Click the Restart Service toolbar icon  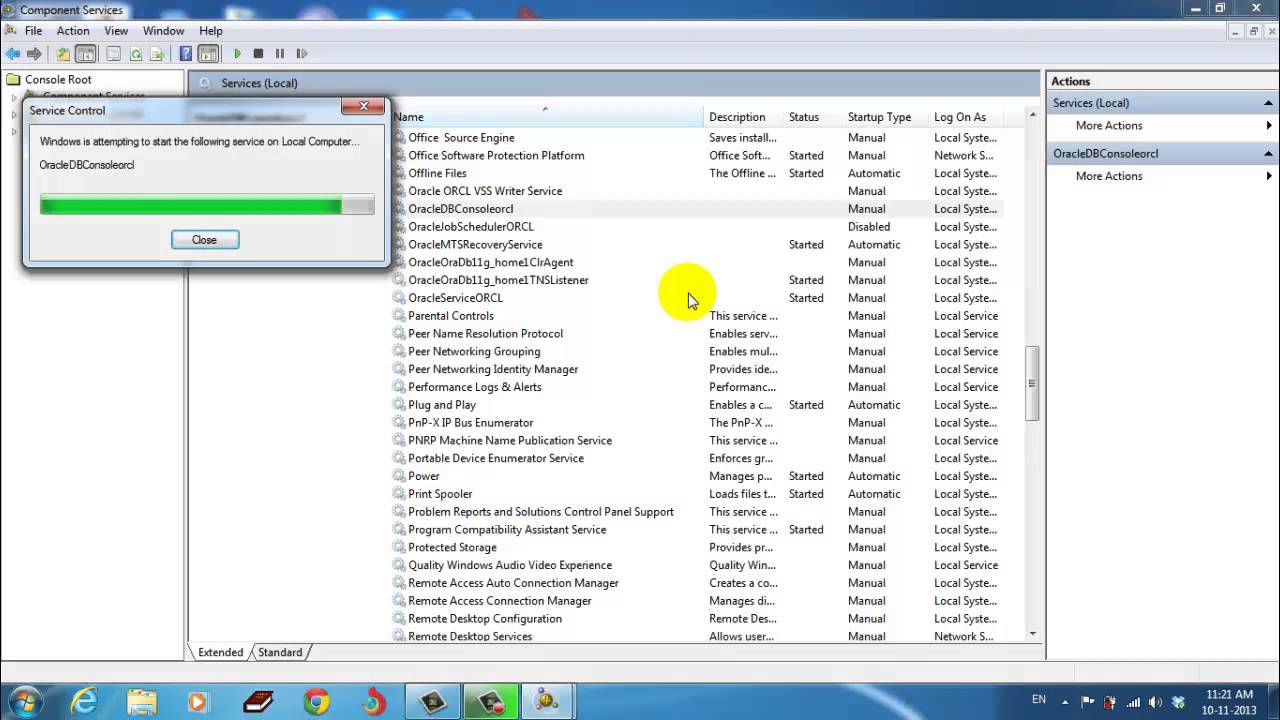pyautogui.click(x=302, y=54)
